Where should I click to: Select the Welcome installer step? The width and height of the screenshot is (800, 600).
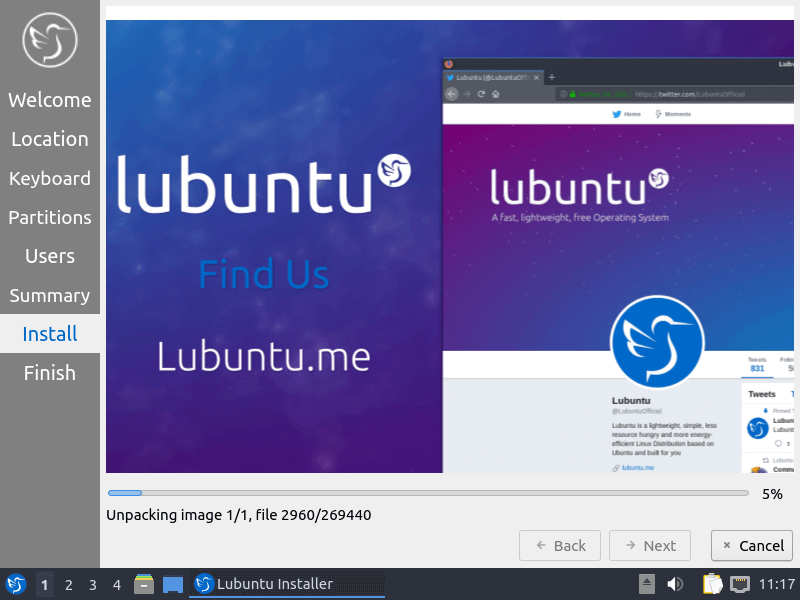(50, 100)
